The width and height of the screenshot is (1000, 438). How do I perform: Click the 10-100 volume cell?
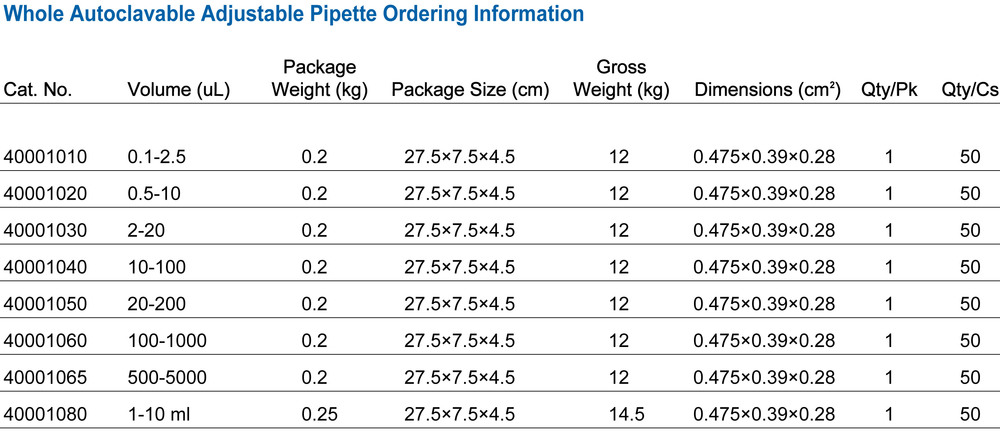157,267
